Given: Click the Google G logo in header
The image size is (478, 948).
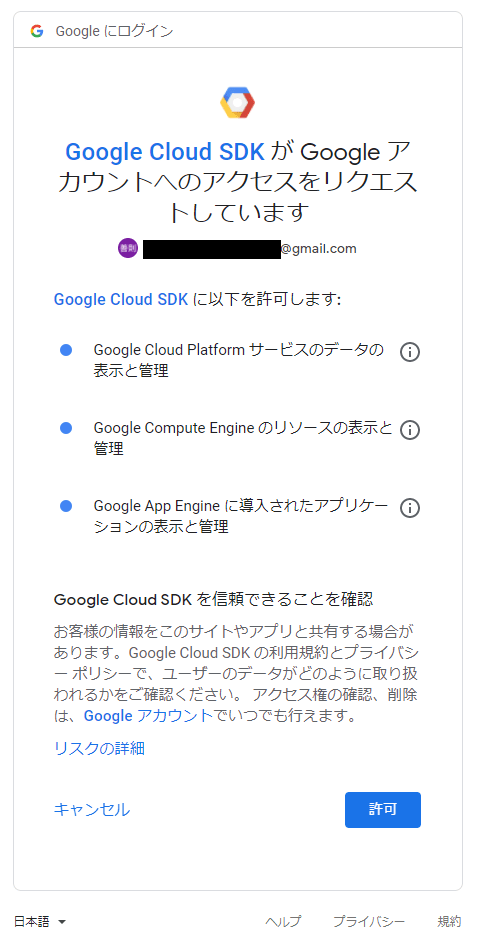Looking at the screenshot, I should point(37,31).
